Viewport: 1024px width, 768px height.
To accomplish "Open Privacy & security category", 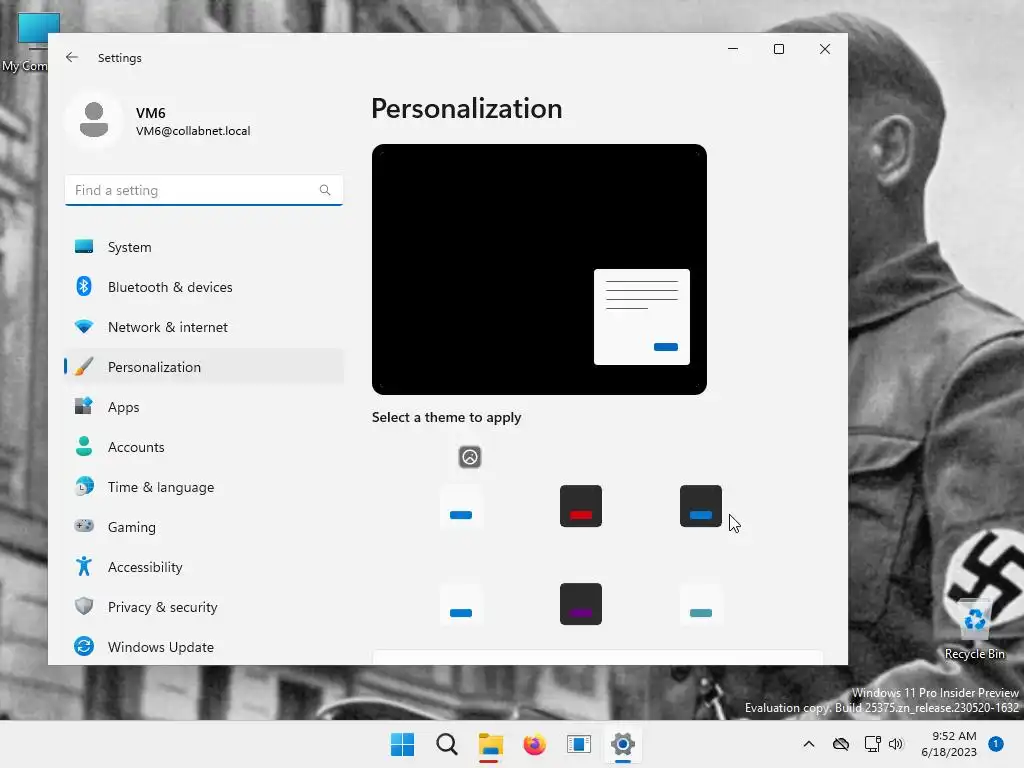I will click(x=204, y=607).
